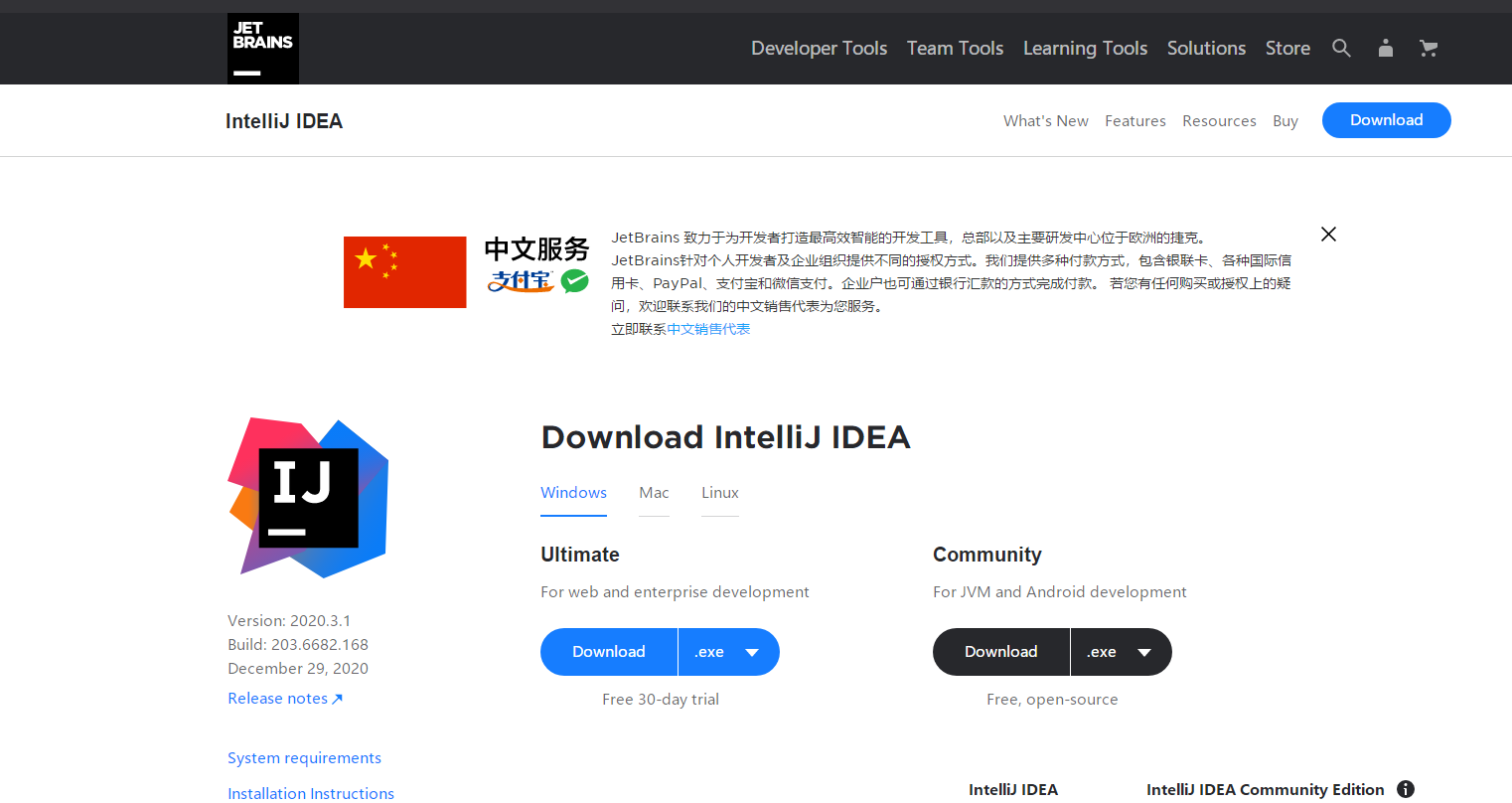Click the 'IntelliJ IDEA Community Edition' column header
The height and width of the screenshot is (803, 1512).
click(x=1265, y=790)
